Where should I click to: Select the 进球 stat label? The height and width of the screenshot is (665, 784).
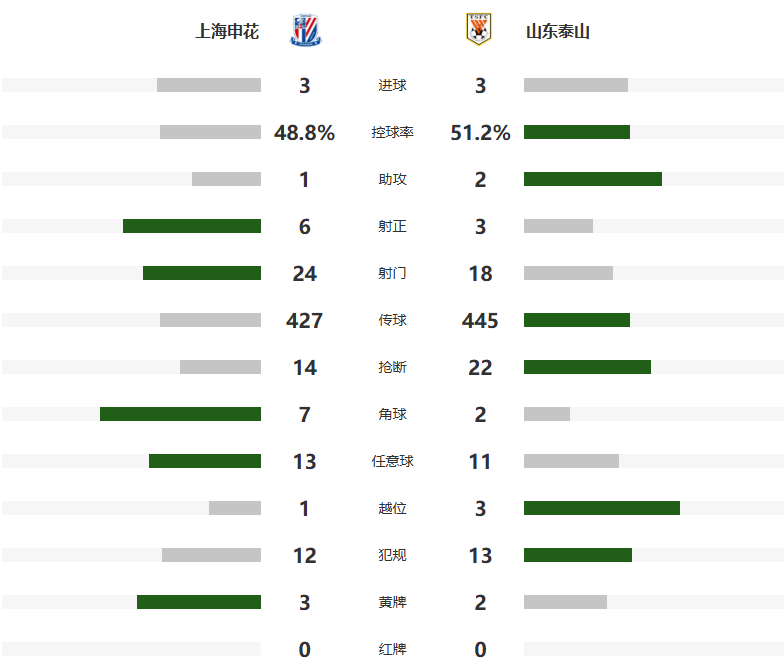coord(392,86)
